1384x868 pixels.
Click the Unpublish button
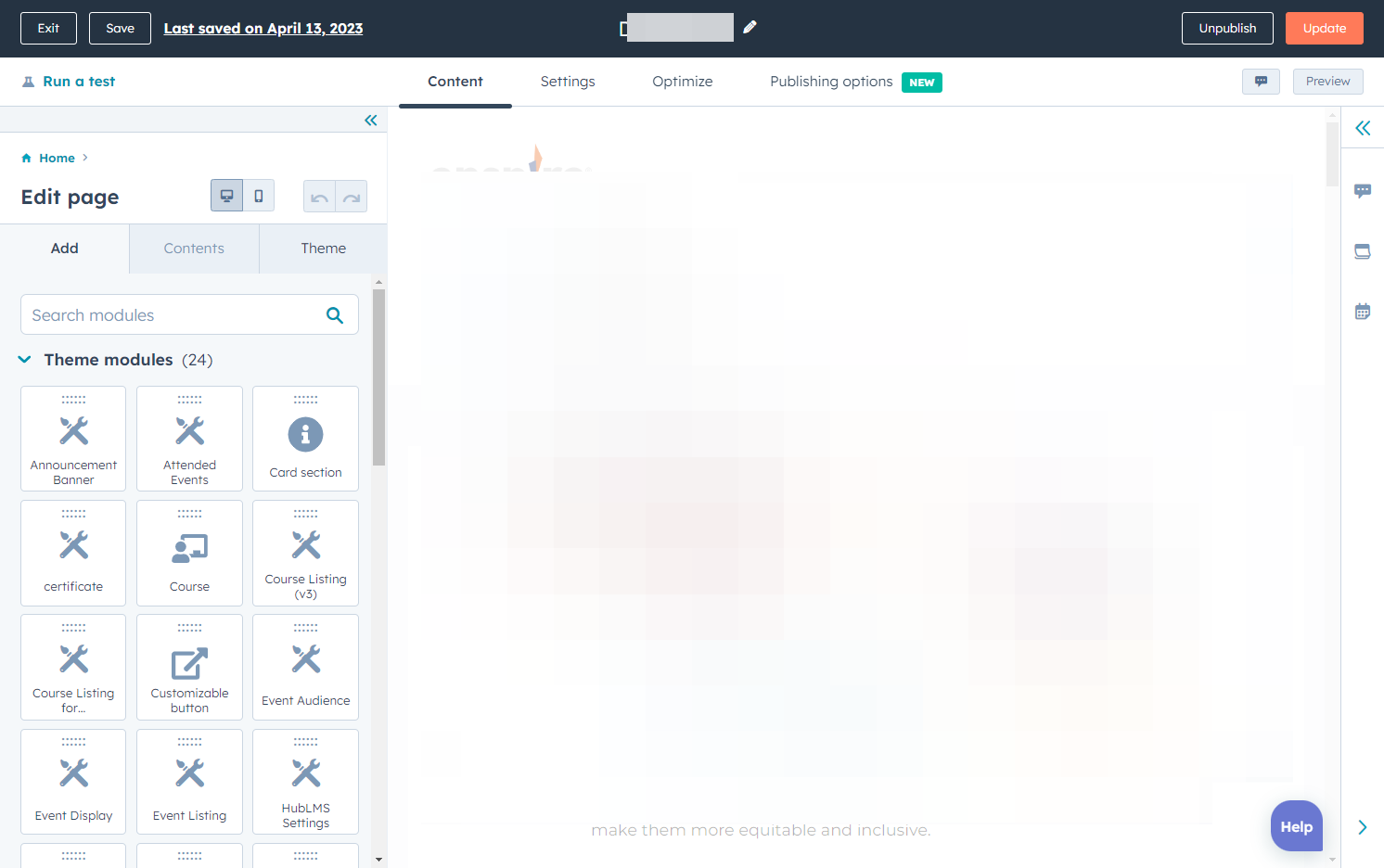pos(1227,29)
